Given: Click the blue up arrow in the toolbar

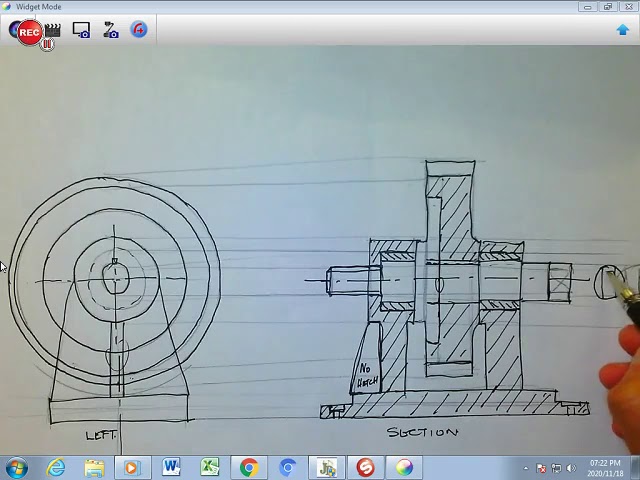Looking at the screenshot, I should pyautogui.click(x=622, y=30).
